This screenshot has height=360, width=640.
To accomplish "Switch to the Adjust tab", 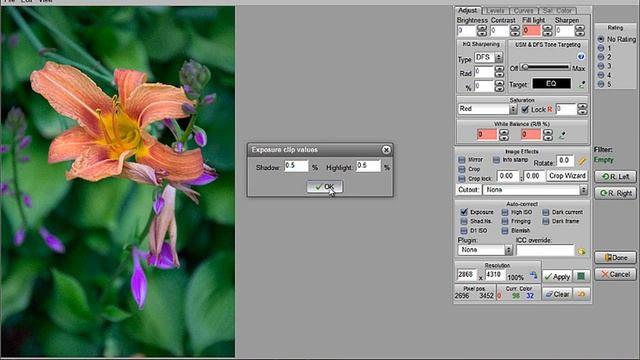I will pos(468,11).
